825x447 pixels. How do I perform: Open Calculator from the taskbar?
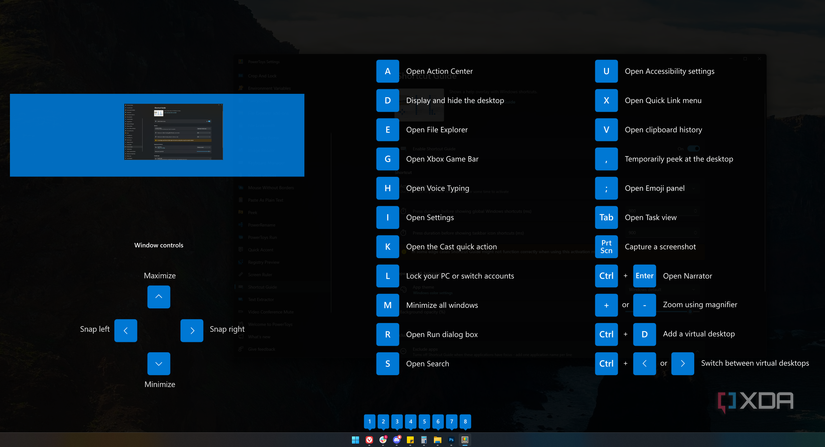(x=424, y=440)
